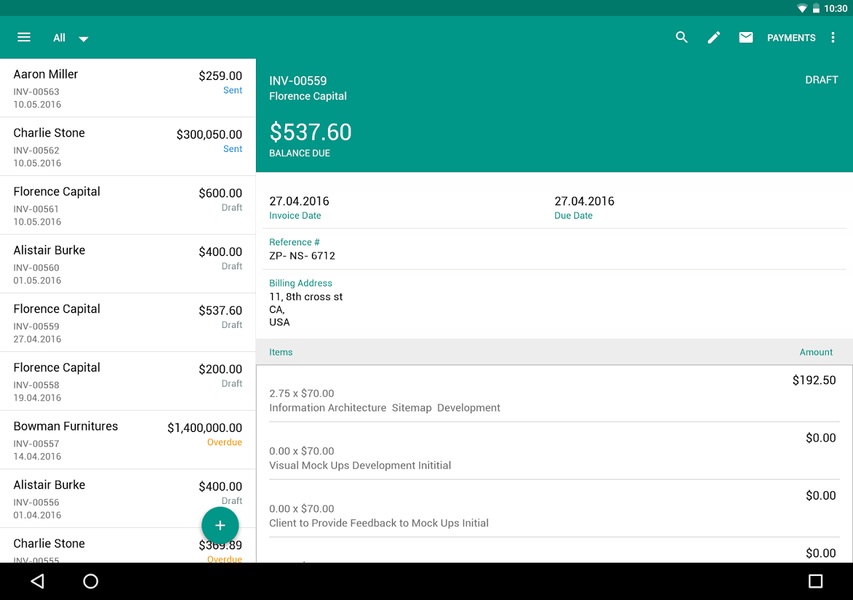This screenshot has width=853, height=600.
Task: Select Florence Capital invoice INV-00559 in list
Action: pyautogui.click(x=128, y=323)
